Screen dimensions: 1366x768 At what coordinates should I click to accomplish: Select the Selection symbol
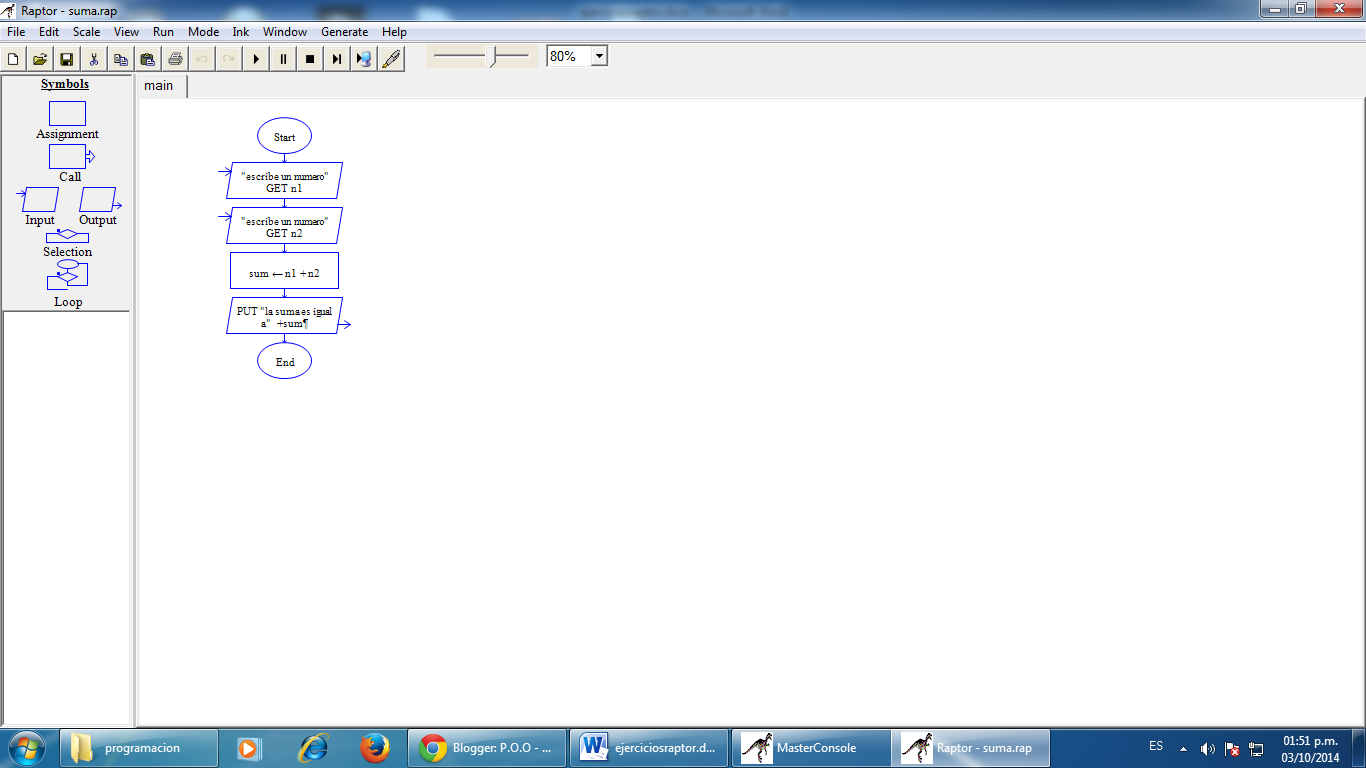coord(67,237)
